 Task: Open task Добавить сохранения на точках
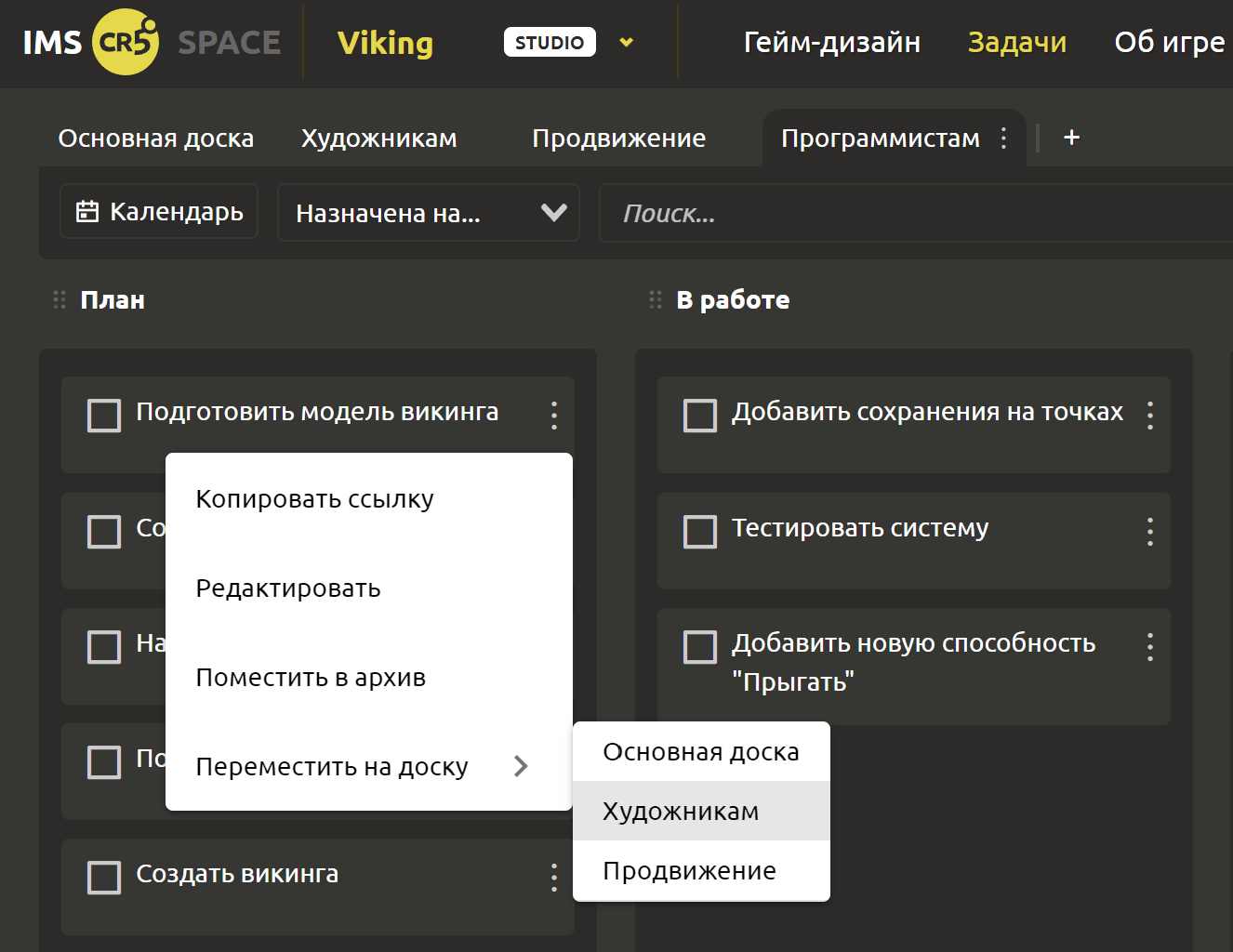(x=927, y=412)
